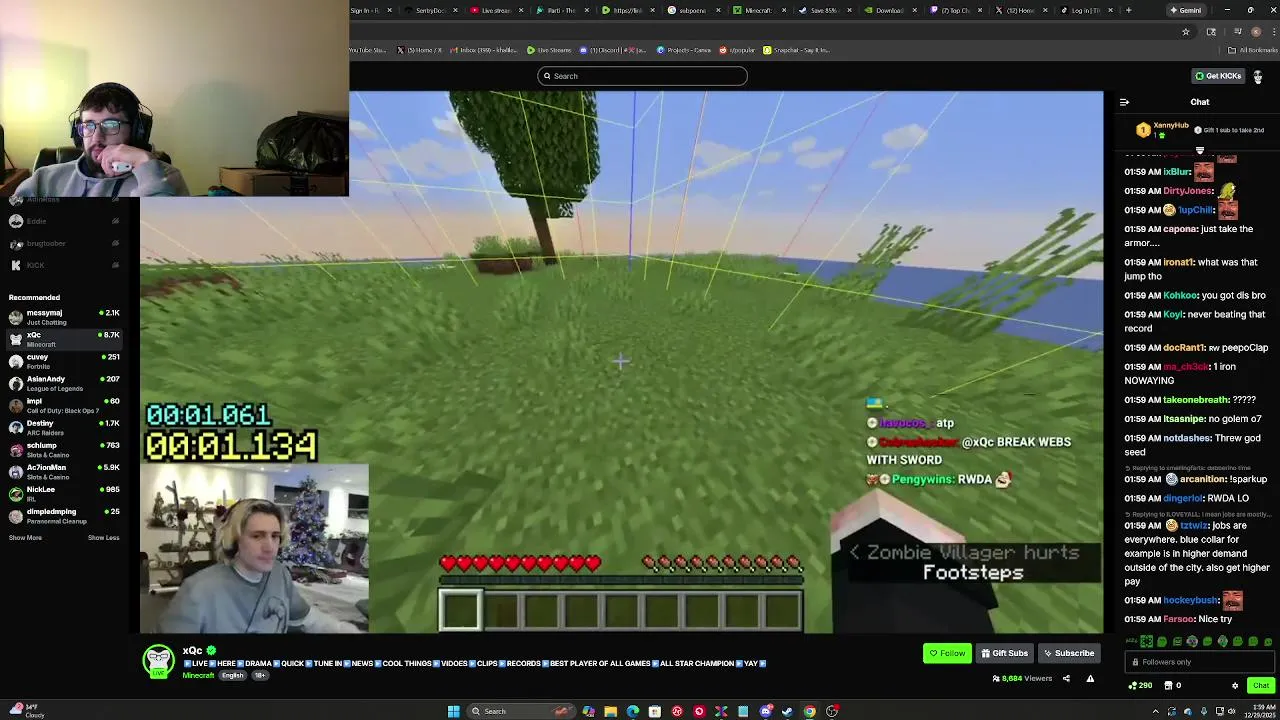The width and height of the screenshot is (1280, 720).
Task: Expand the pinned gifters chevron in chat
Action: point(1200,151)
